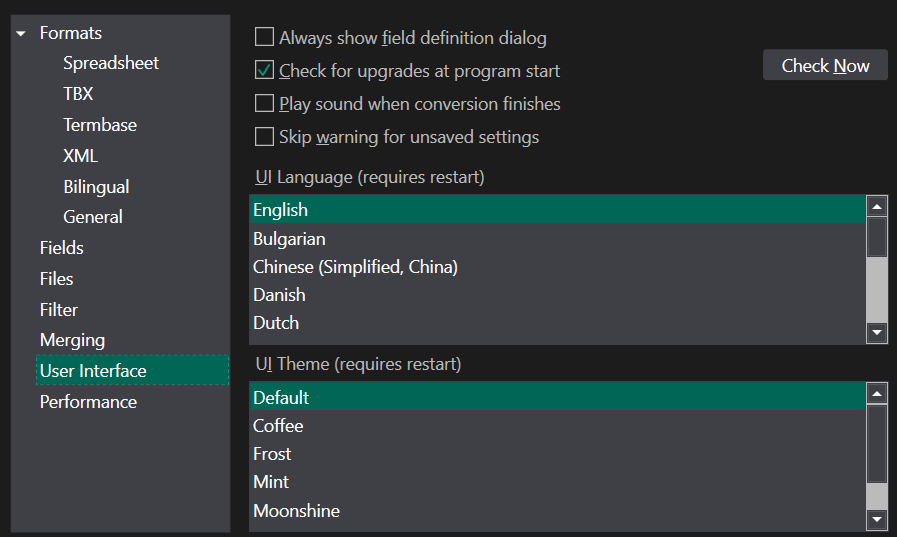Enable Always show field definition dialog
This screenshot has width=897, height=537.
point(264,37)
